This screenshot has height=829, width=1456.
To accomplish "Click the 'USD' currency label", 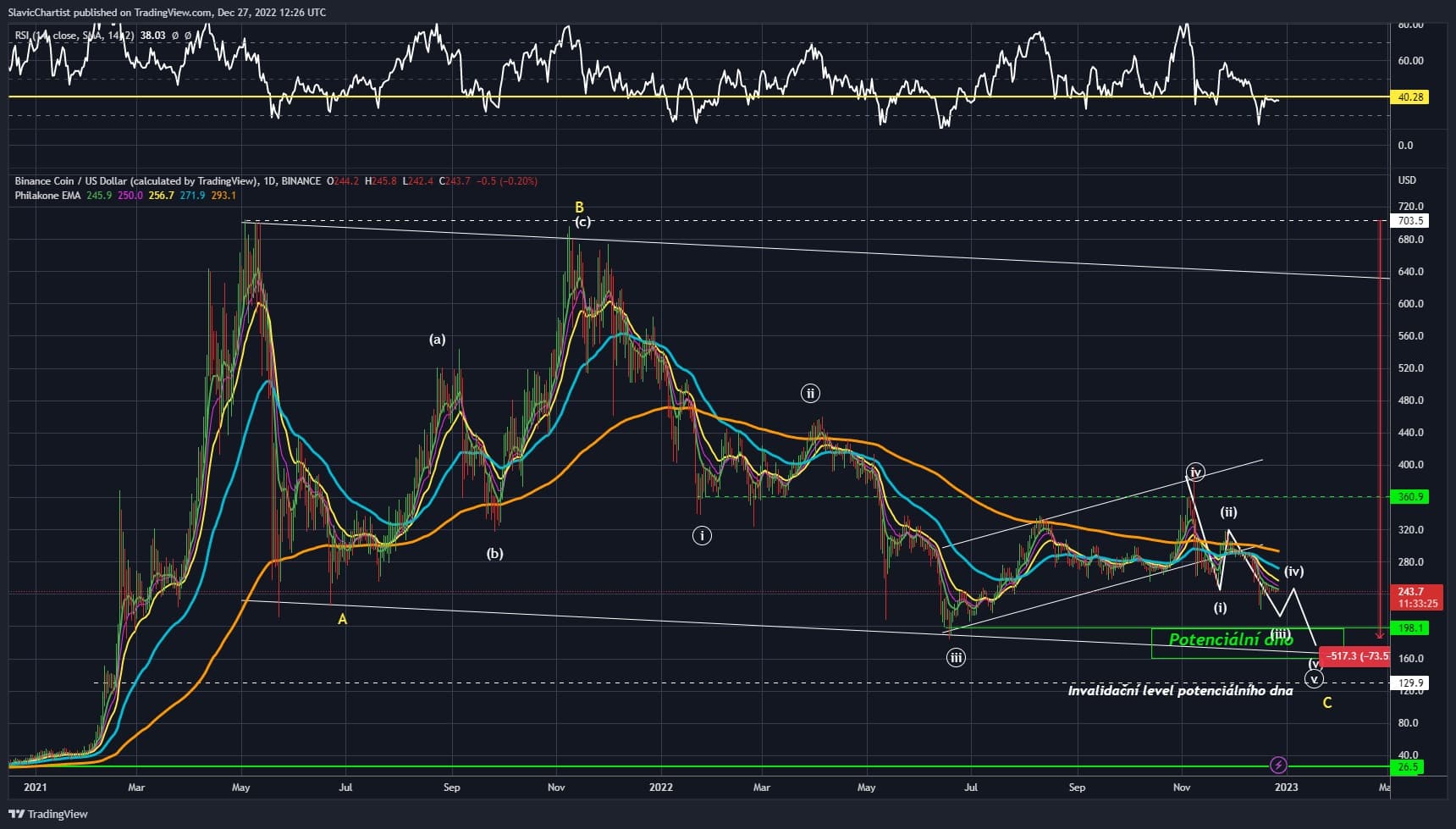I will 1407,180.
